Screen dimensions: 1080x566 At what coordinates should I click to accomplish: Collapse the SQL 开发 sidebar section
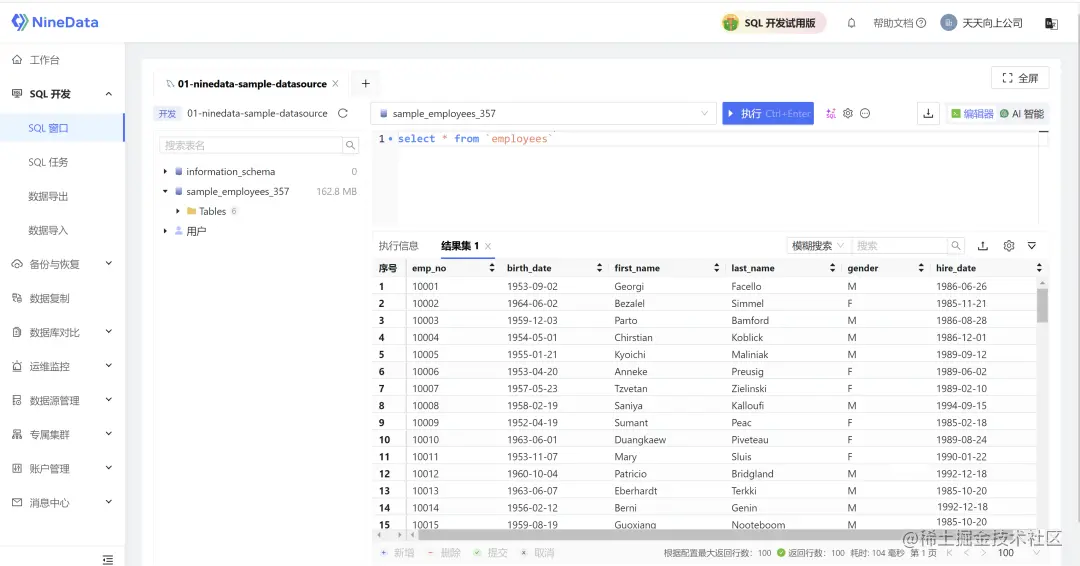(108, 94)
